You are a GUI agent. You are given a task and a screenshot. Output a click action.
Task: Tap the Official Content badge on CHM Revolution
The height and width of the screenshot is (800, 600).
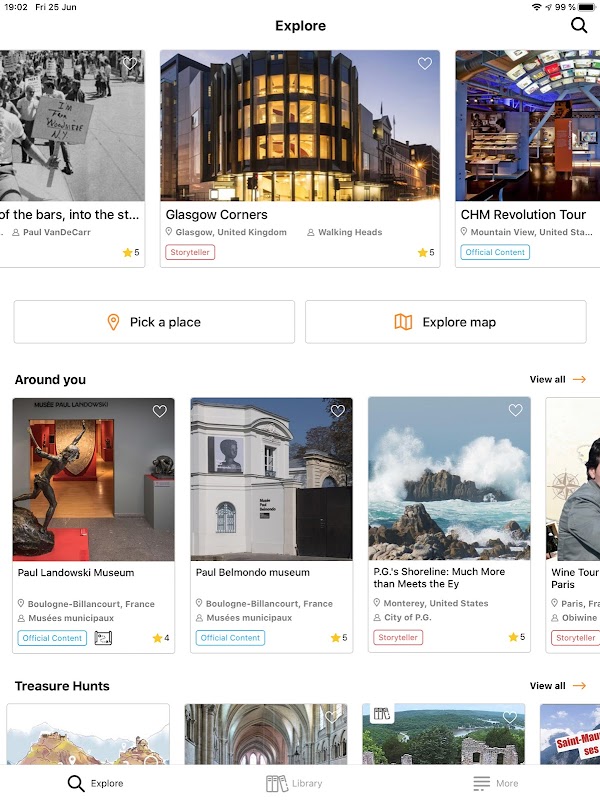point(495,253)
